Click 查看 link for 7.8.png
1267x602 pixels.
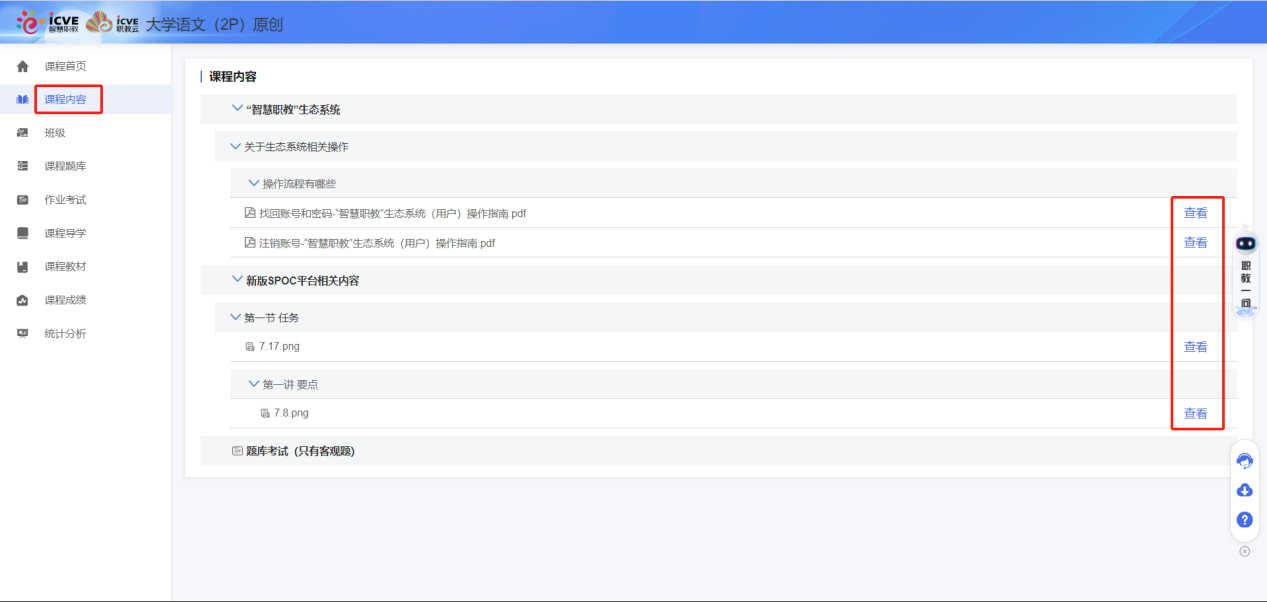point(1195,414)
